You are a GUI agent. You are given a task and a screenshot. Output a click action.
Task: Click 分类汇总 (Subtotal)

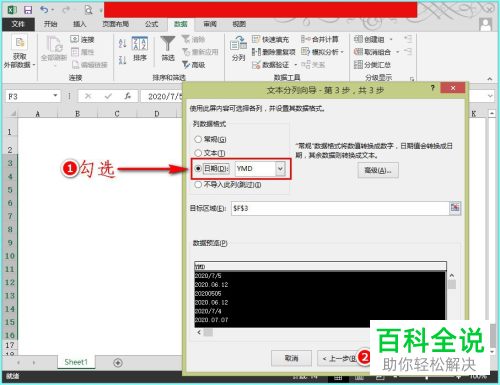coord(372,64)
